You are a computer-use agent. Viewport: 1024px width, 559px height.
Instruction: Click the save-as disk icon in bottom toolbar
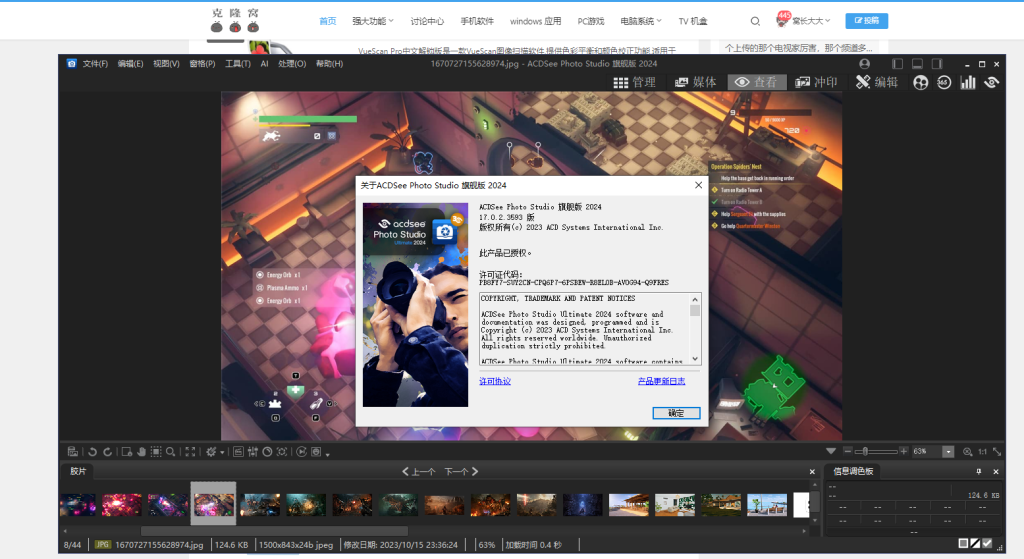coord(72,452)
